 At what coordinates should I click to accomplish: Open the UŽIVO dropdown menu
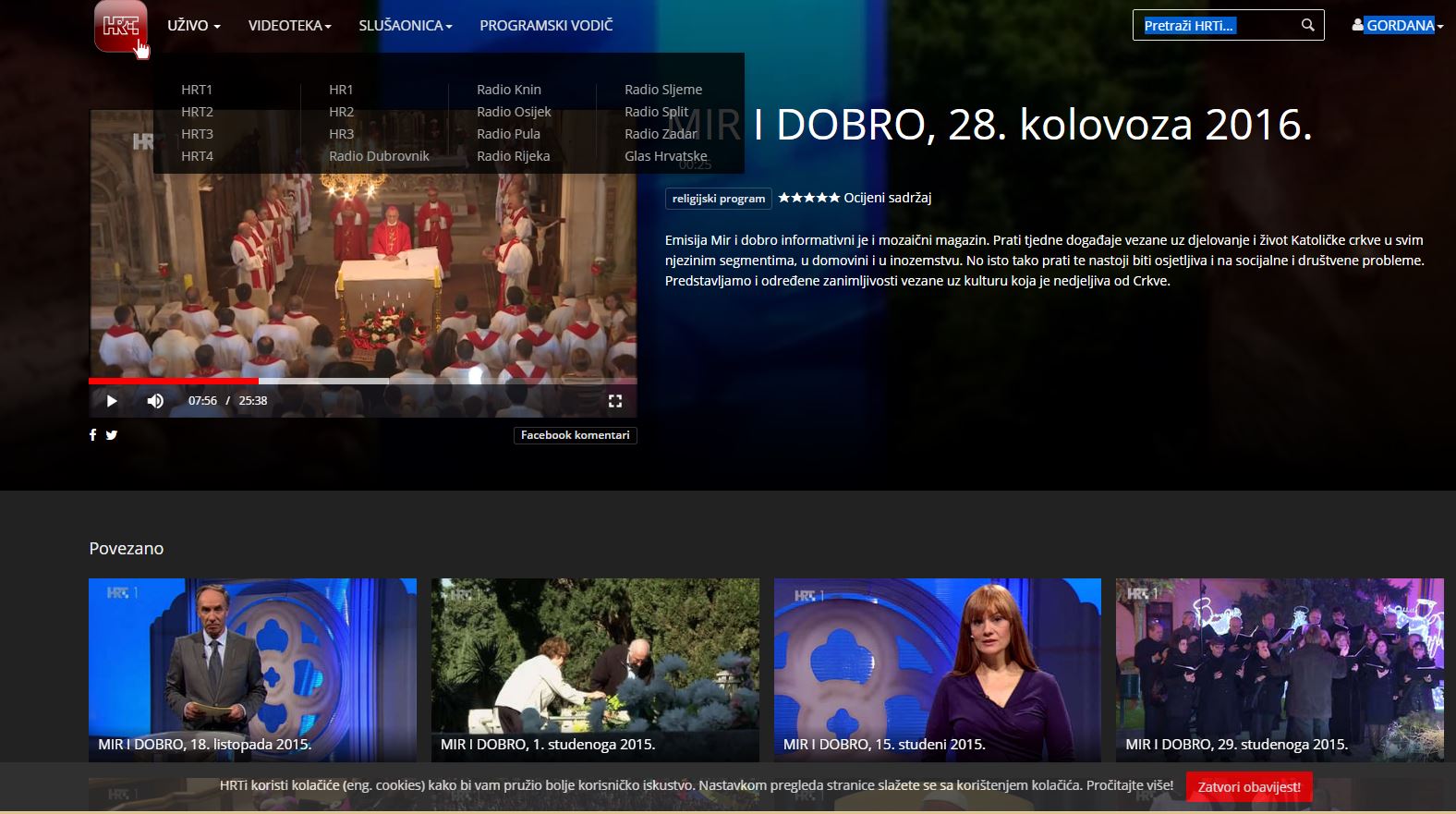[194, 26]
